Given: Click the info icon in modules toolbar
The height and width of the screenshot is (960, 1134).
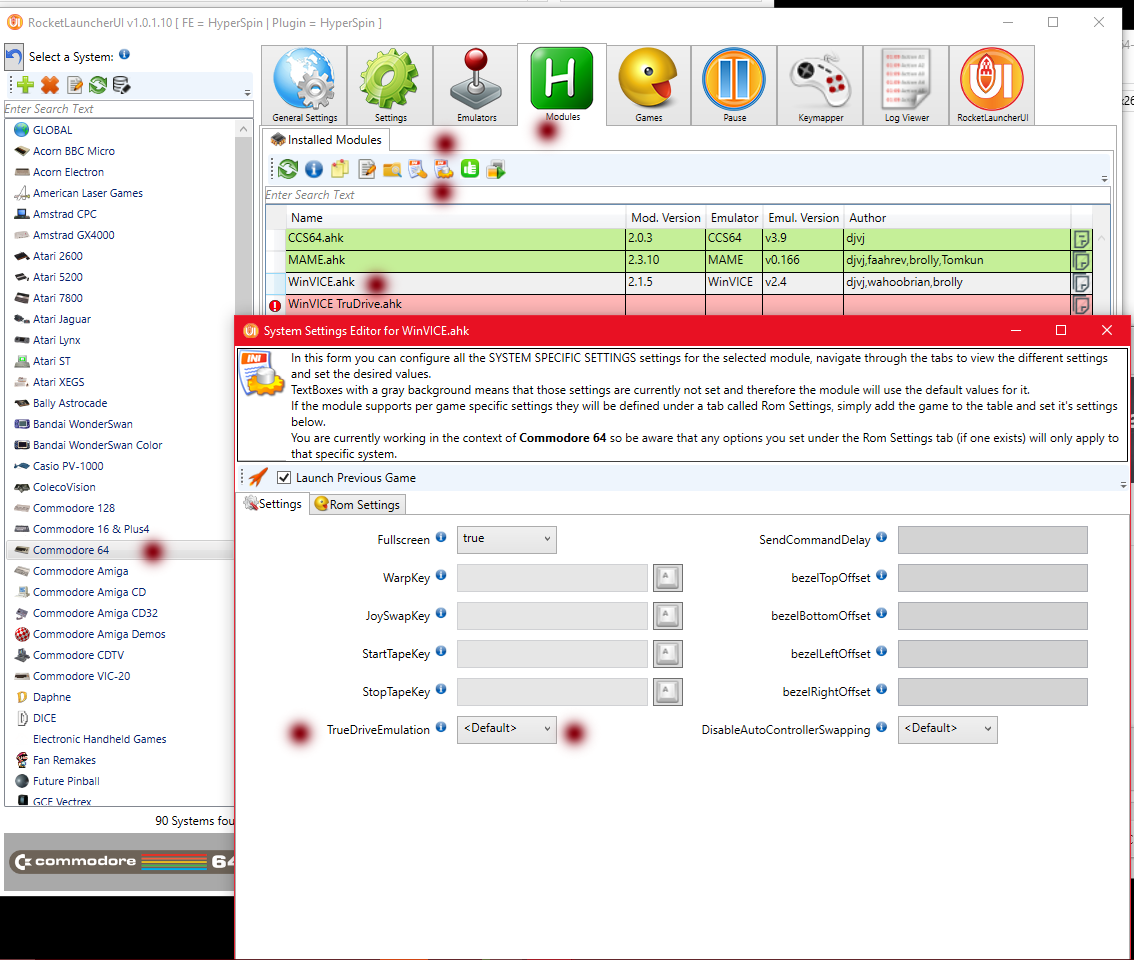Looking at the screenshot, I should pyautogui.click(x=314, y=170).
